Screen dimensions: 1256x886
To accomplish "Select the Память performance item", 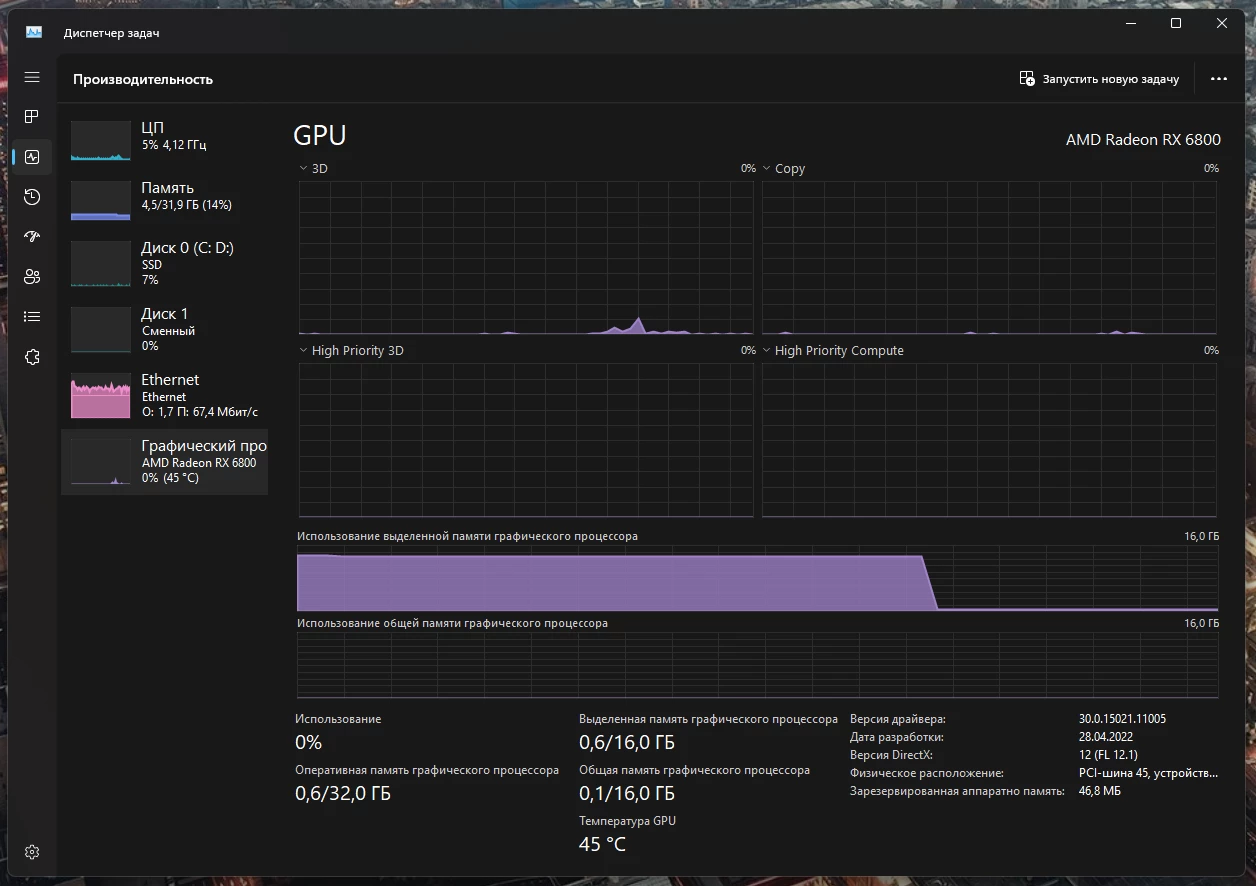I will point(165,200).
